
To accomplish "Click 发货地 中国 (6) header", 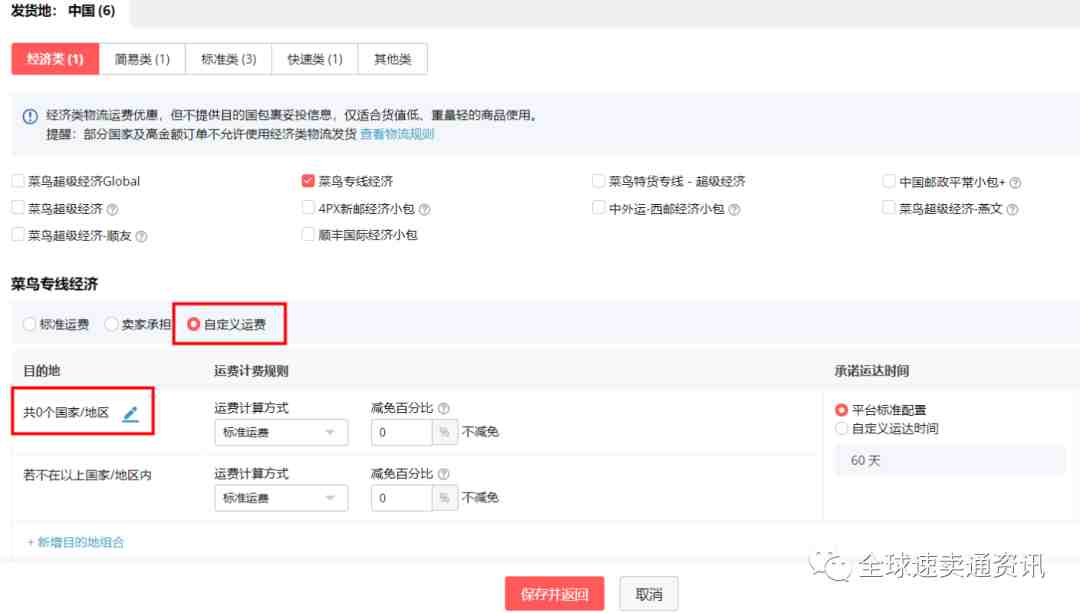I will click(63, 11).
